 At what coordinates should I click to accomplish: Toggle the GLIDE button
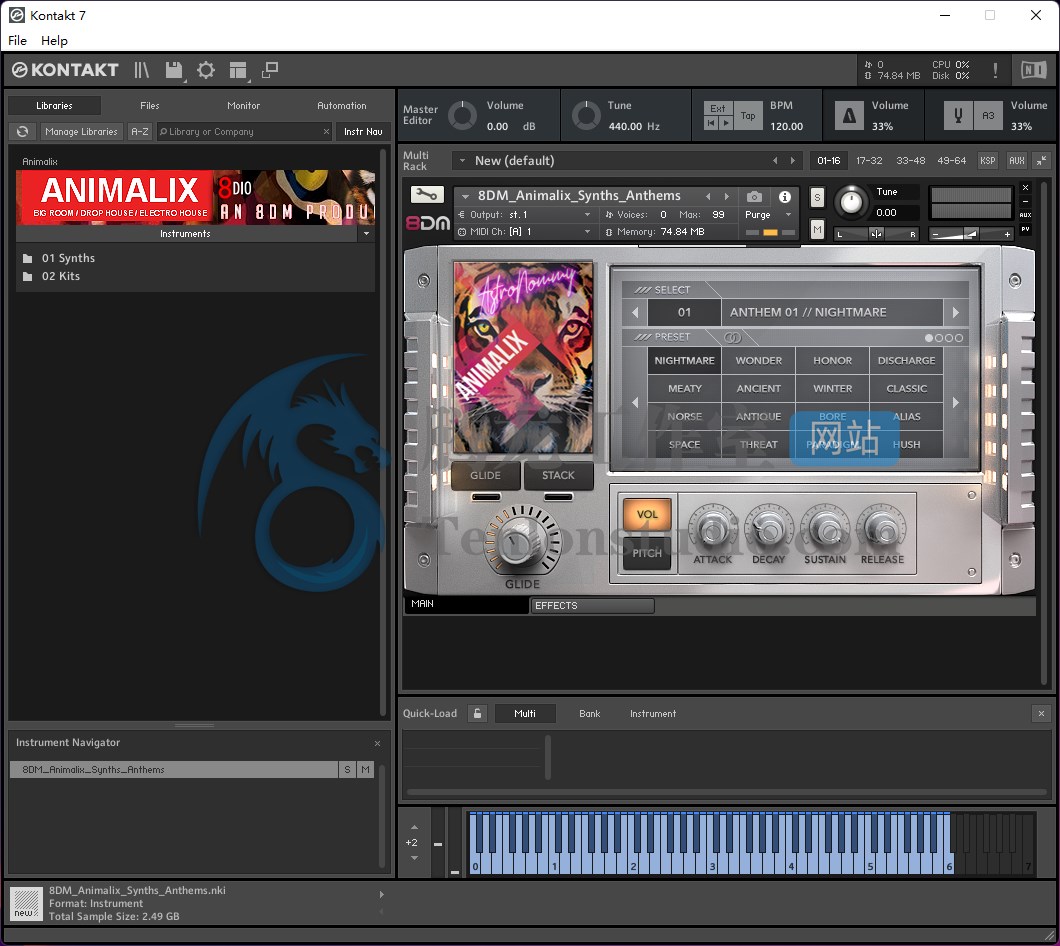pyautogui.click(x=485, y=475)
